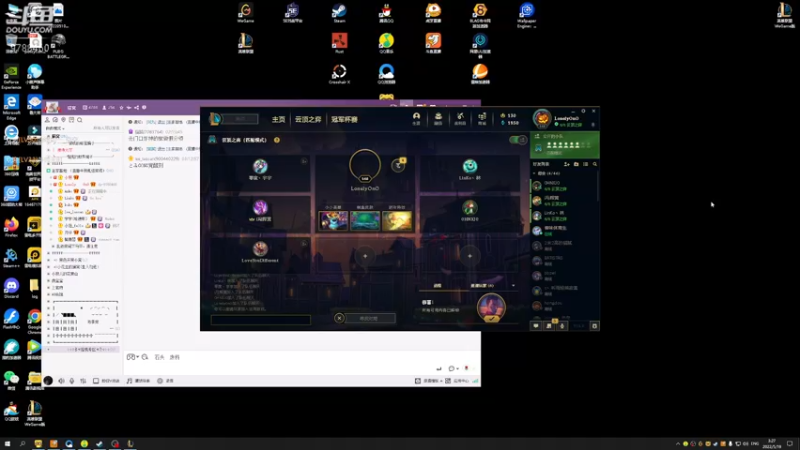This screenshot has width=800, height=450.
Task: Click the star favorite icon in the YY title bar
Action: coord(121,108)
